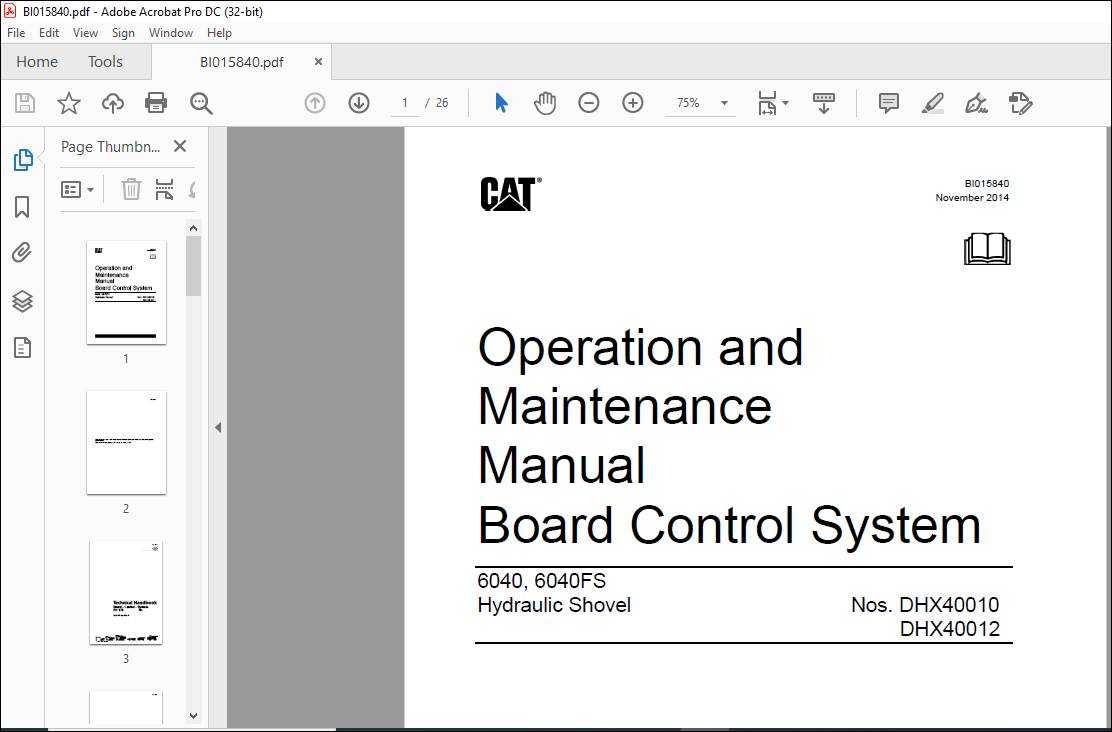1112x732 pixels.
Task: Click the fit page width icon
Action: coord(768,104)
